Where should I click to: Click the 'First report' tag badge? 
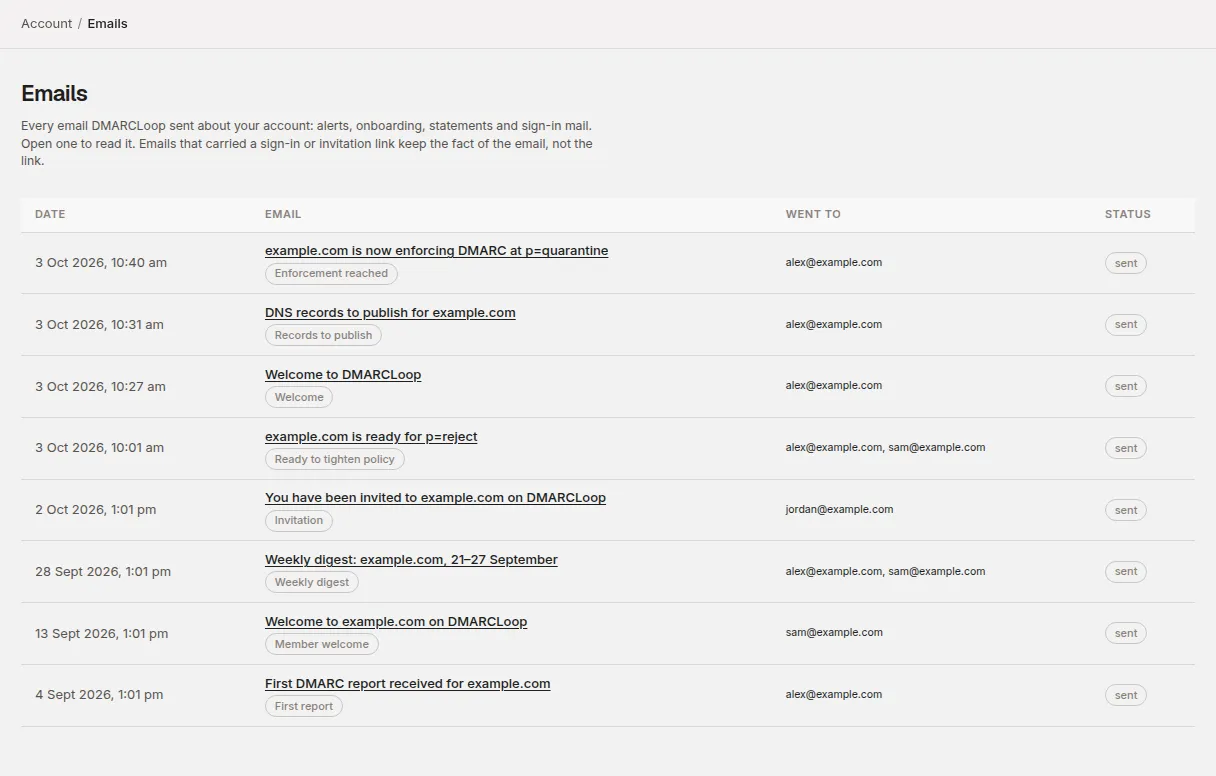pos(304,706)
